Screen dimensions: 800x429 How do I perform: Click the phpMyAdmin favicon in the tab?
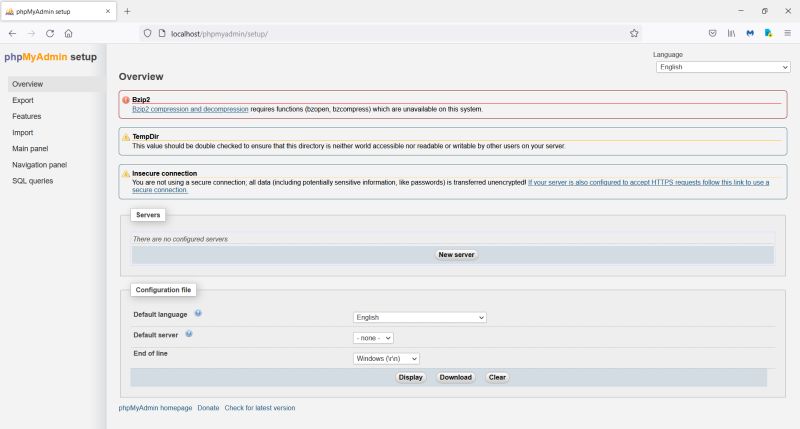point(9,11)
